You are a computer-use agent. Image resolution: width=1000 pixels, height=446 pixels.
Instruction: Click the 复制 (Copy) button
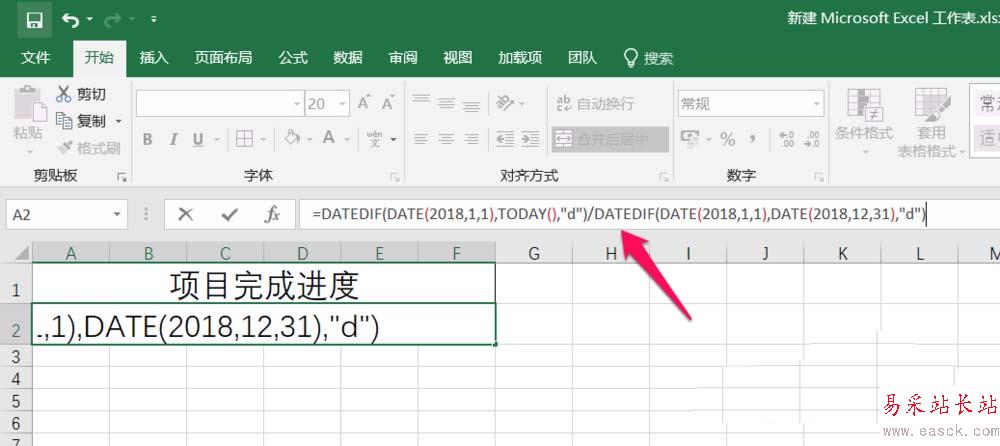pos(81,120)
